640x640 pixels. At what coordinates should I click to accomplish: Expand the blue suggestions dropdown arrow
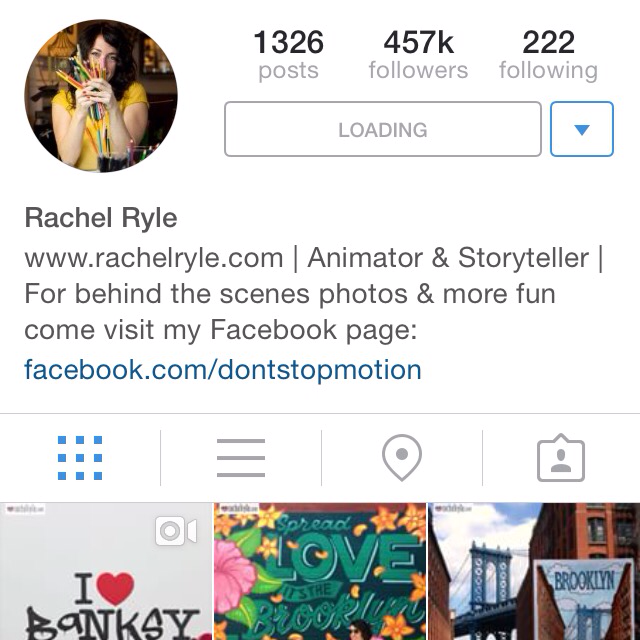point(581,129)
